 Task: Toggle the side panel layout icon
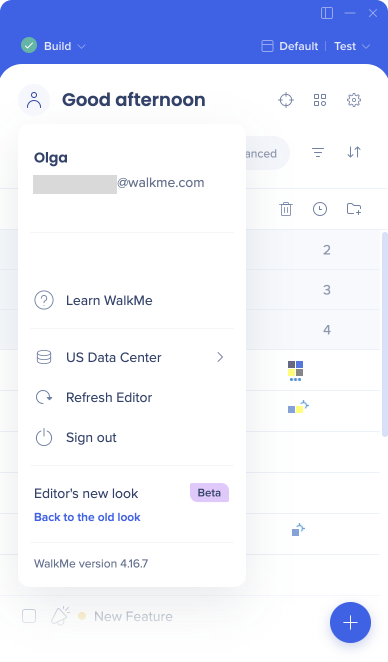tap(327, 13)
